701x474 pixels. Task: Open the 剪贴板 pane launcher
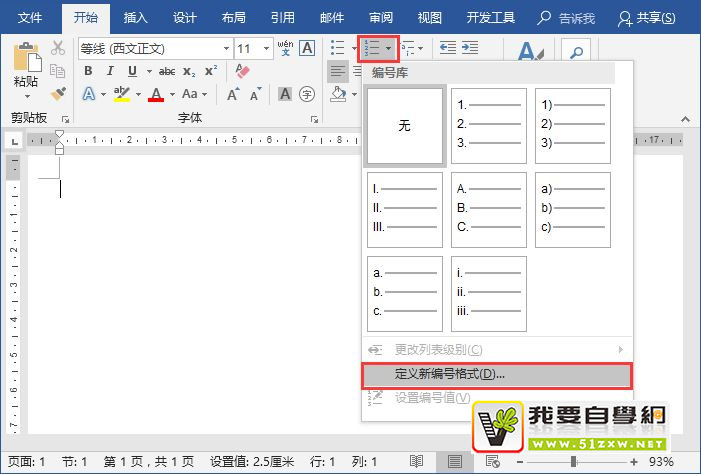pyautogui.click(x=66, y=119)
